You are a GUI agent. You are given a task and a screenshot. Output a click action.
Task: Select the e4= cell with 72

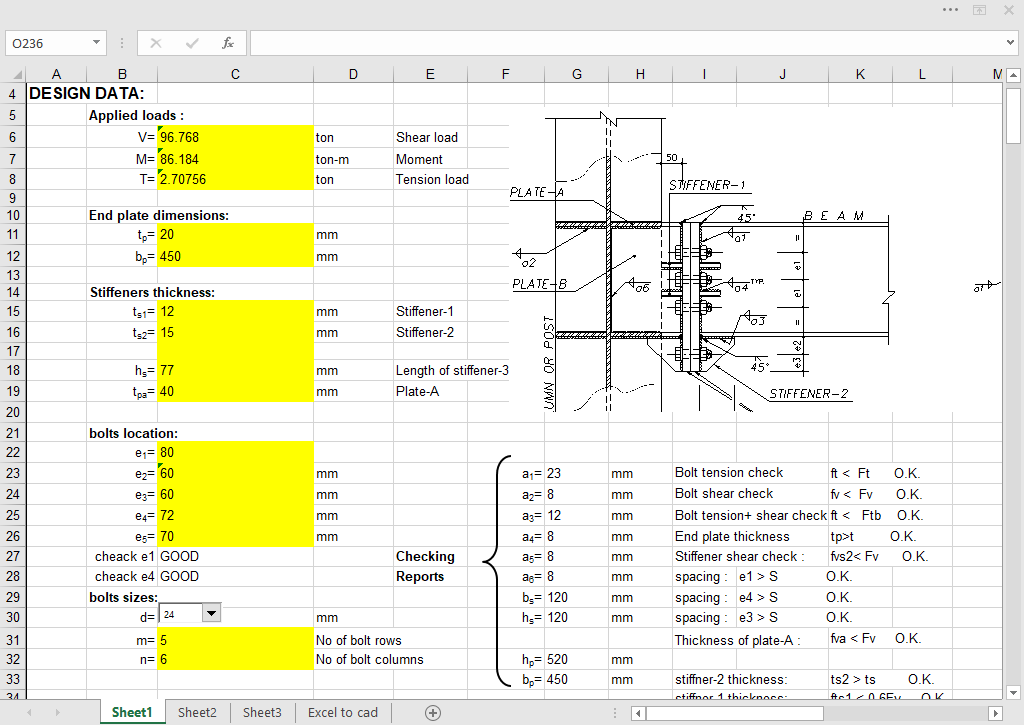235,515
